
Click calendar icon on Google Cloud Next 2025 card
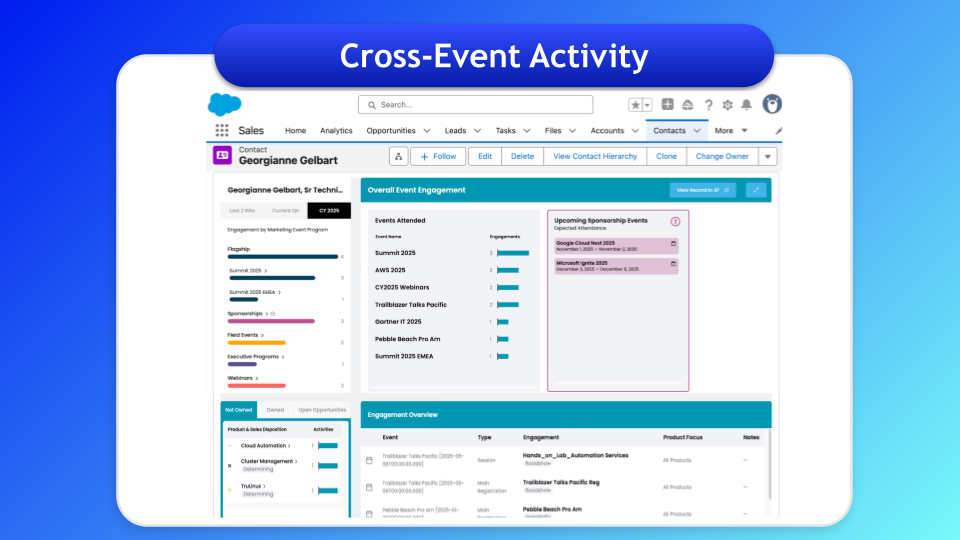click(x=673, y=244)
